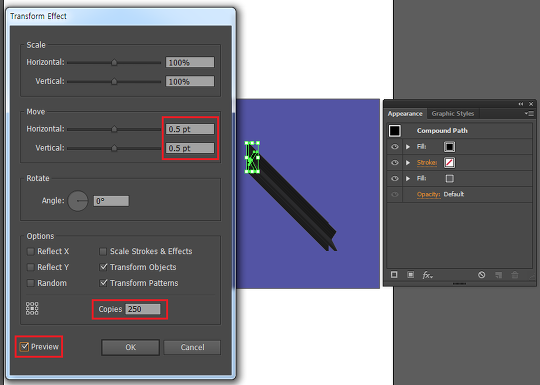Add New Fill in Appearance panel
540x385 pixels.
(411, 274)
